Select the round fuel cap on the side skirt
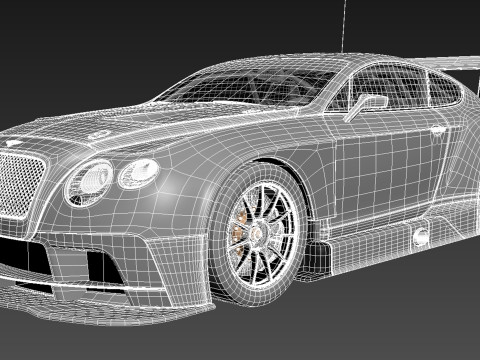Viewport: 480px width, 360px height. pyautogui.click(x=421, y=237)
